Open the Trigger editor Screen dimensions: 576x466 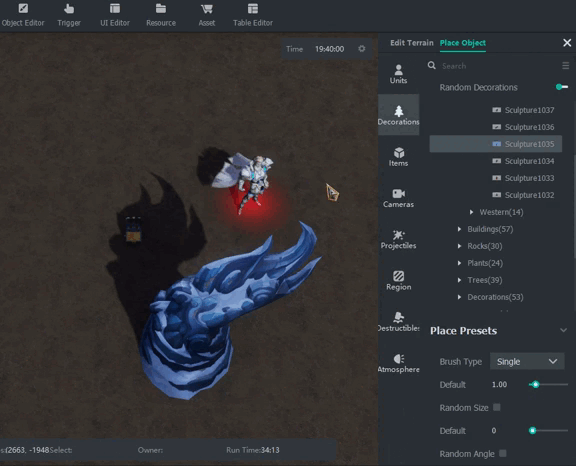69,15
